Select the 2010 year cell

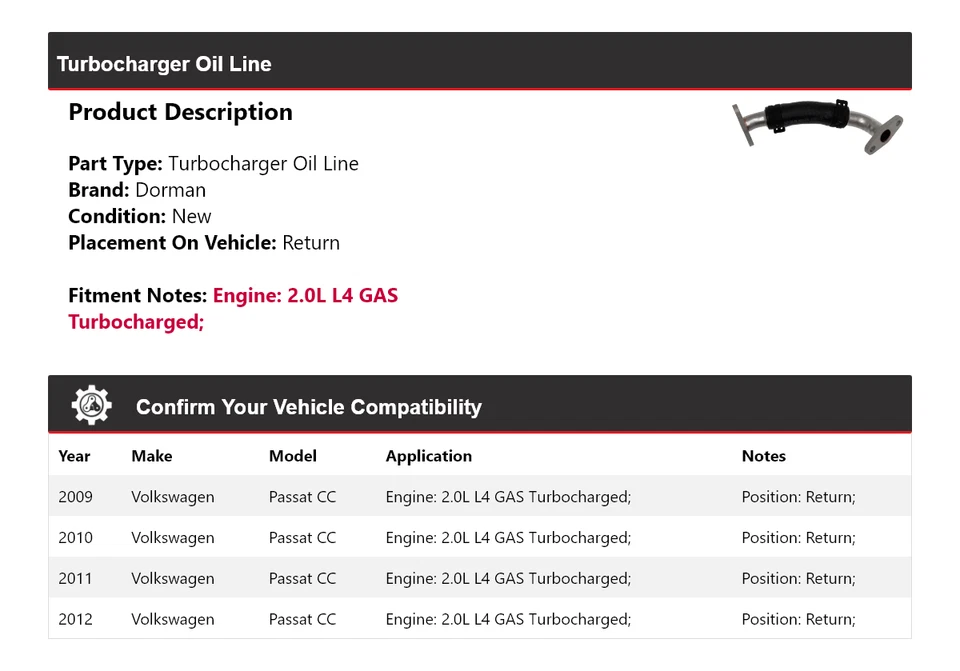(76, 538)
